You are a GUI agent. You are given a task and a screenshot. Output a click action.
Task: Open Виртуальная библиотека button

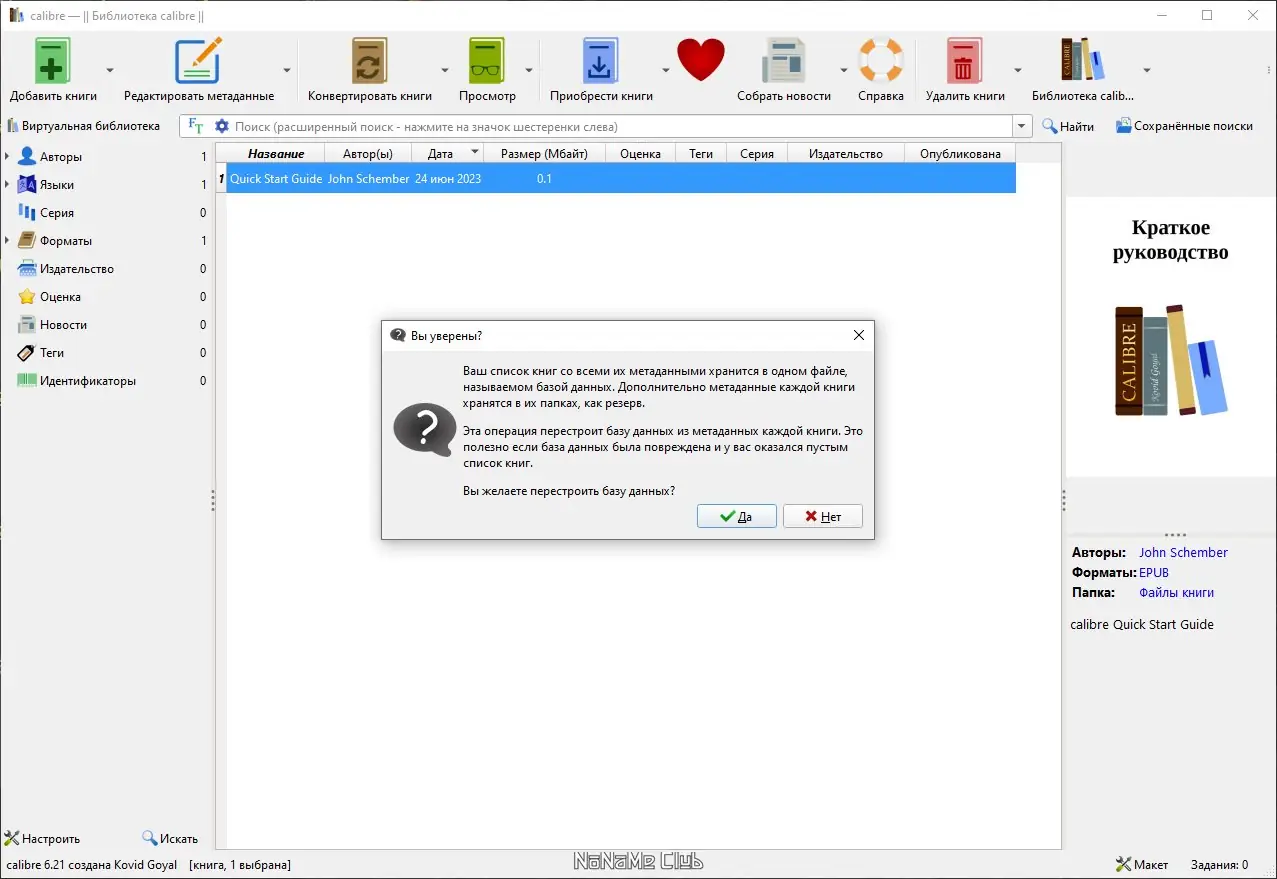coord(84,126)
